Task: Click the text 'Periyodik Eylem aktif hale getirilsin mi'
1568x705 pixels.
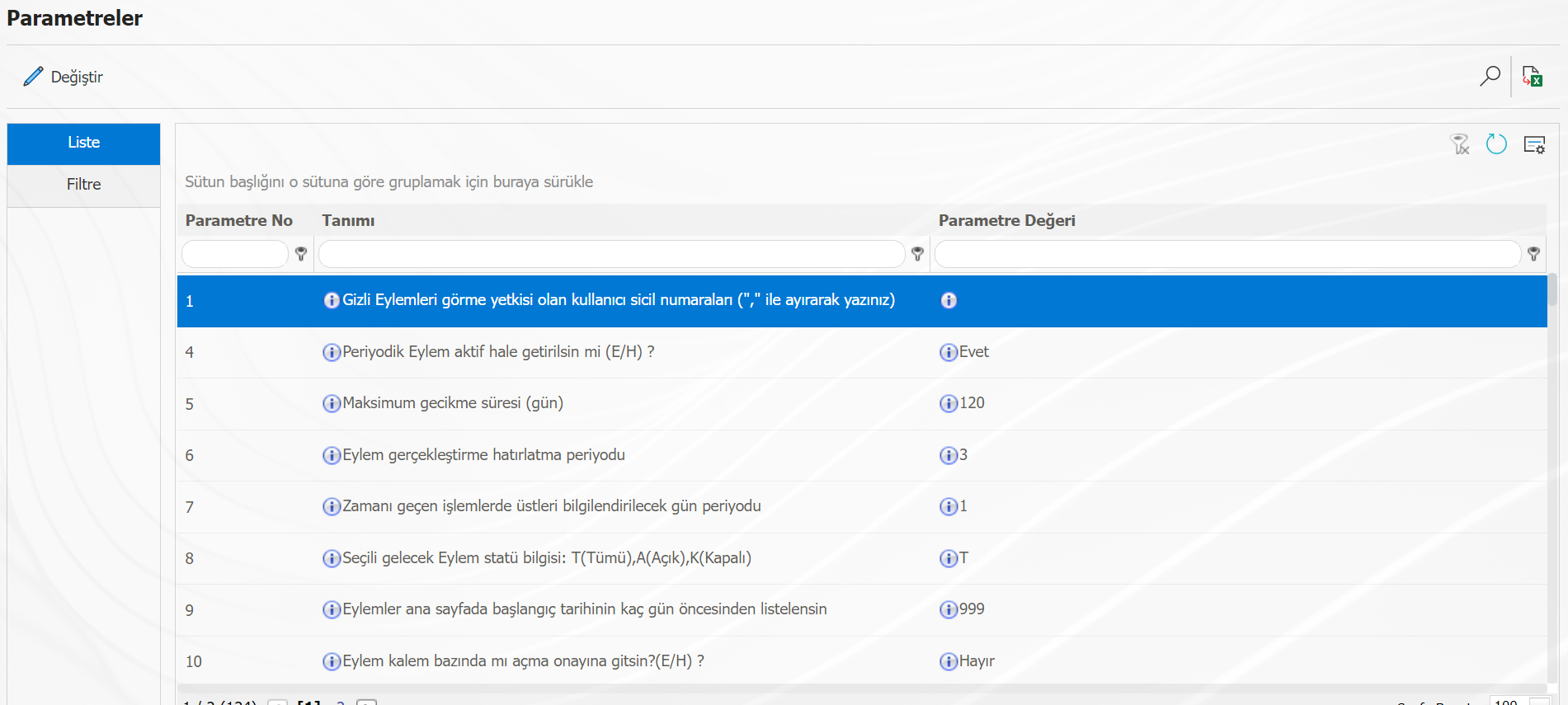Action: (x=472, y=352)
